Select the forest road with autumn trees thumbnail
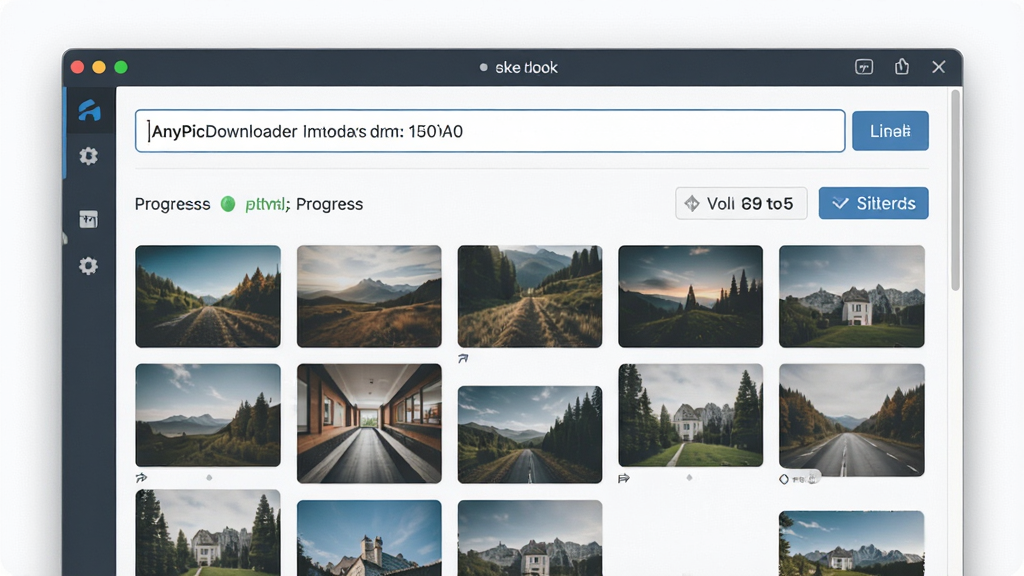Image resolution: width=1024 pixels, height=576 pixels. [x=208, y=296]
